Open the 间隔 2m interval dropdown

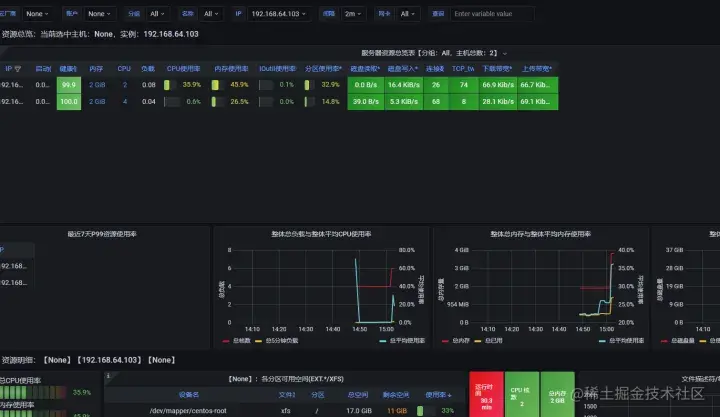353,14
